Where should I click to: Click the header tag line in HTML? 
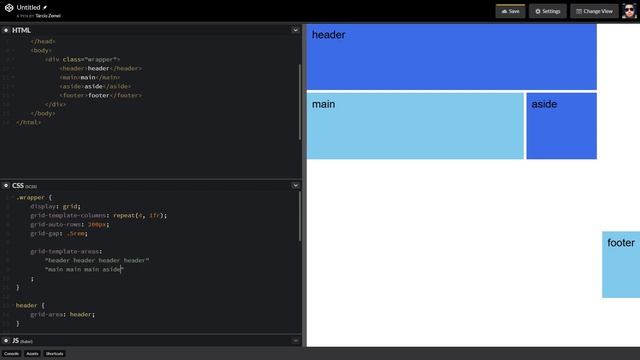coord(101,68)
